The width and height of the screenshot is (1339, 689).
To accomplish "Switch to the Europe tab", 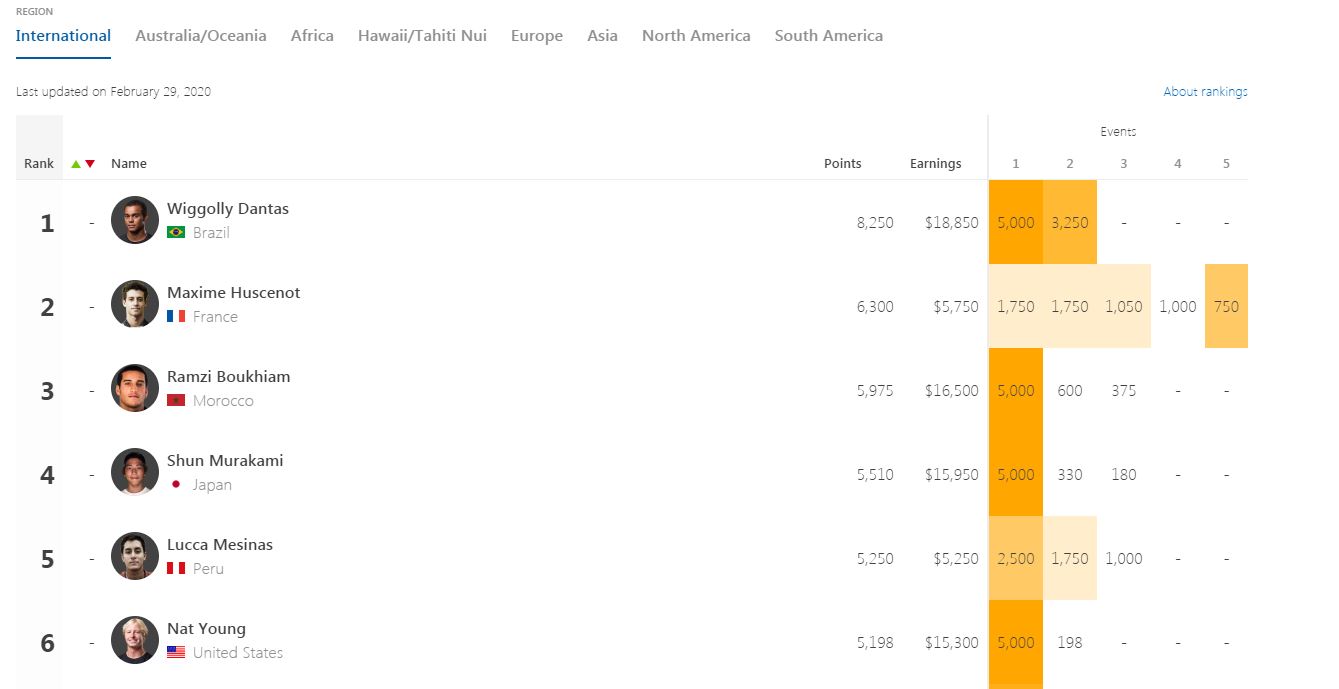I will pos(536,36).
